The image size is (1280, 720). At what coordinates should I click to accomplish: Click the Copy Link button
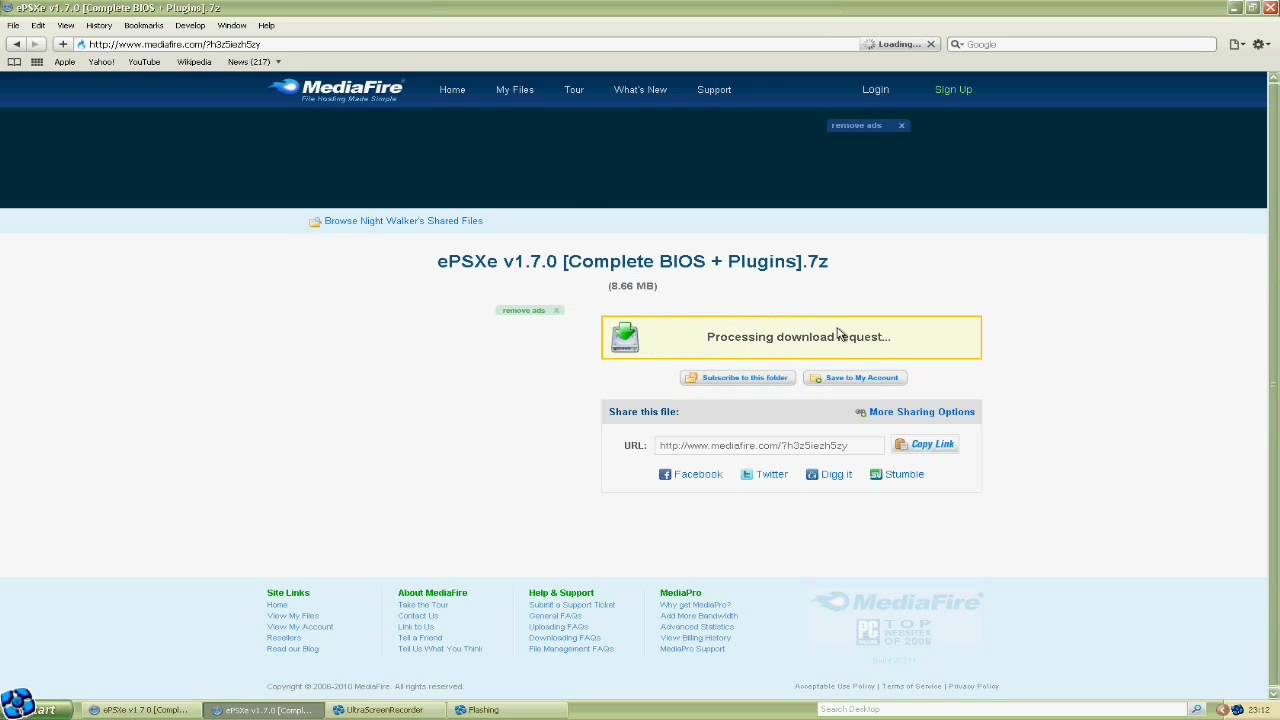(926, 444)
